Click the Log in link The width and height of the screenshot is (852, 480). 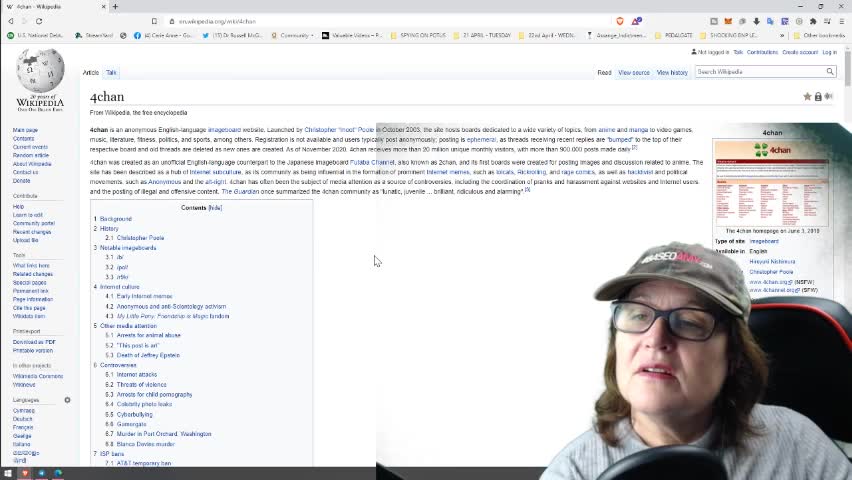[830, 52]
